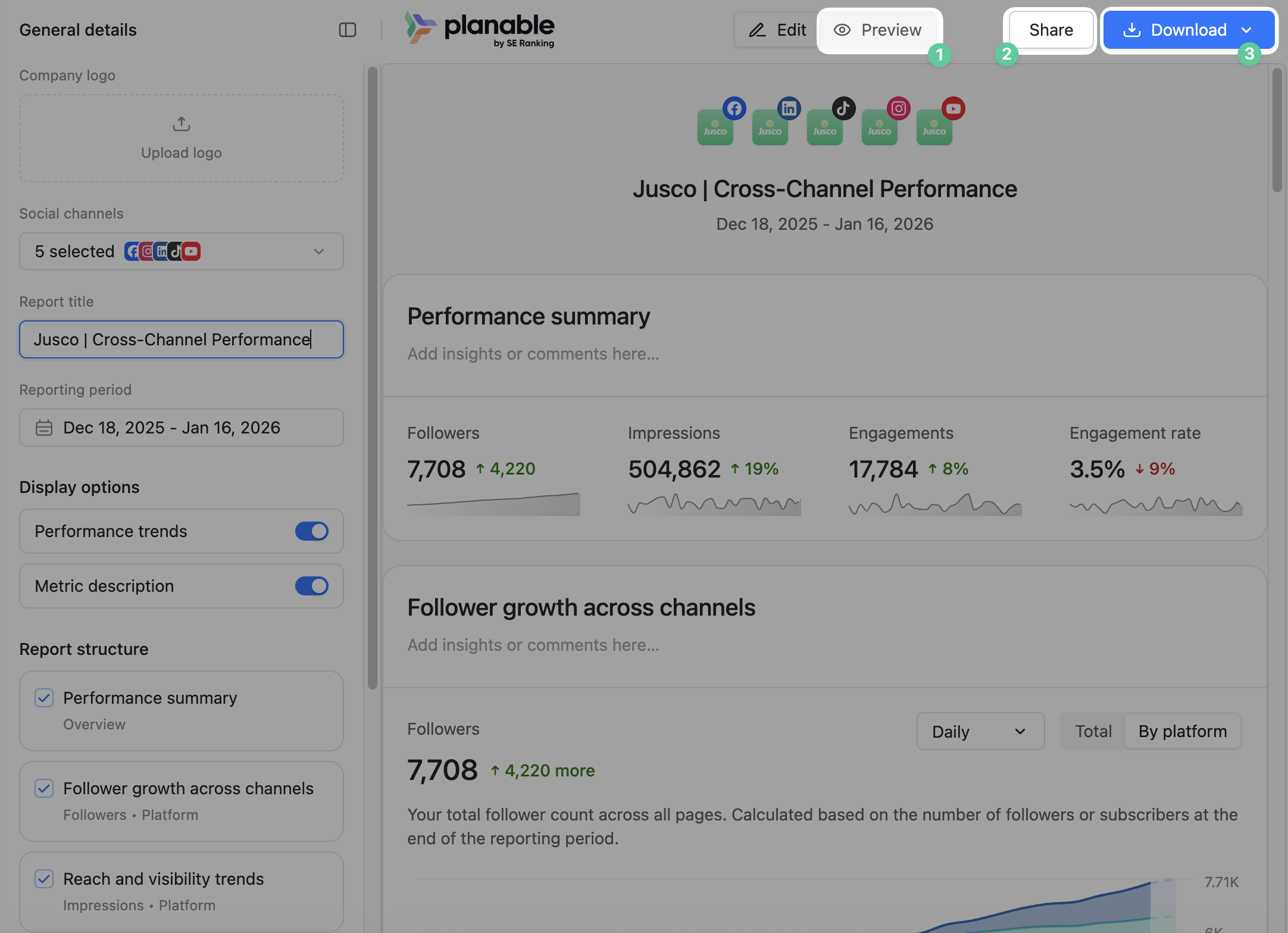Expand the Social channels dropdown
1288x933 pixels.
click(319, 251)
